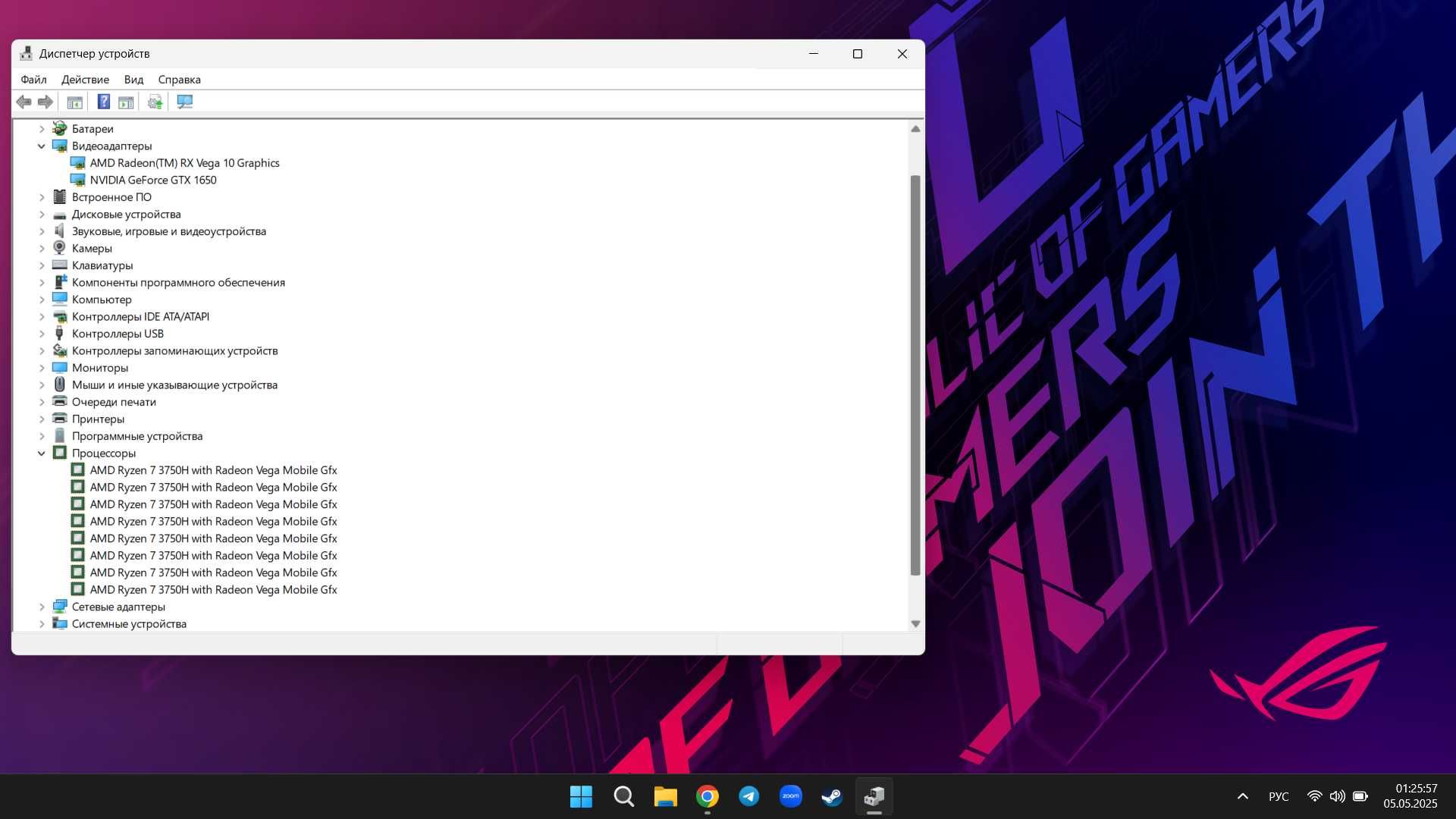Select the last AMD Ryzen 7 3750H entry
Viewport: 1456px width, 819px height.
tap(213, 589)
